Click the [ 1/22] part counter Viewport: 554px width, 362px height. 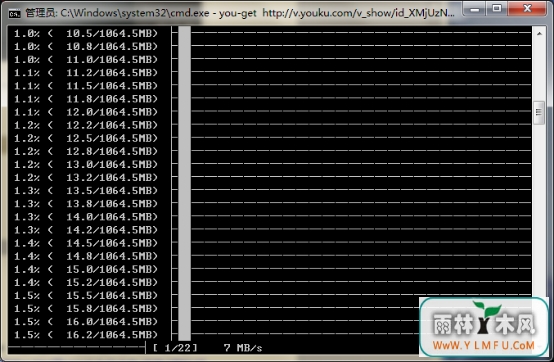click(x=175, y=348)
